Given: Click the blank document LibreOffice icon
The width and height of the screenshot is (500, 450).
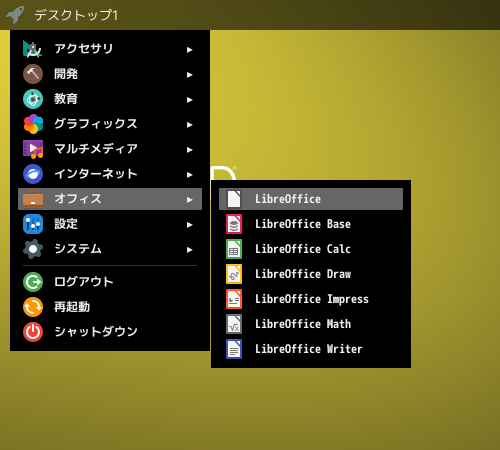Looking at the screenshot, I should tap(234, 199).
